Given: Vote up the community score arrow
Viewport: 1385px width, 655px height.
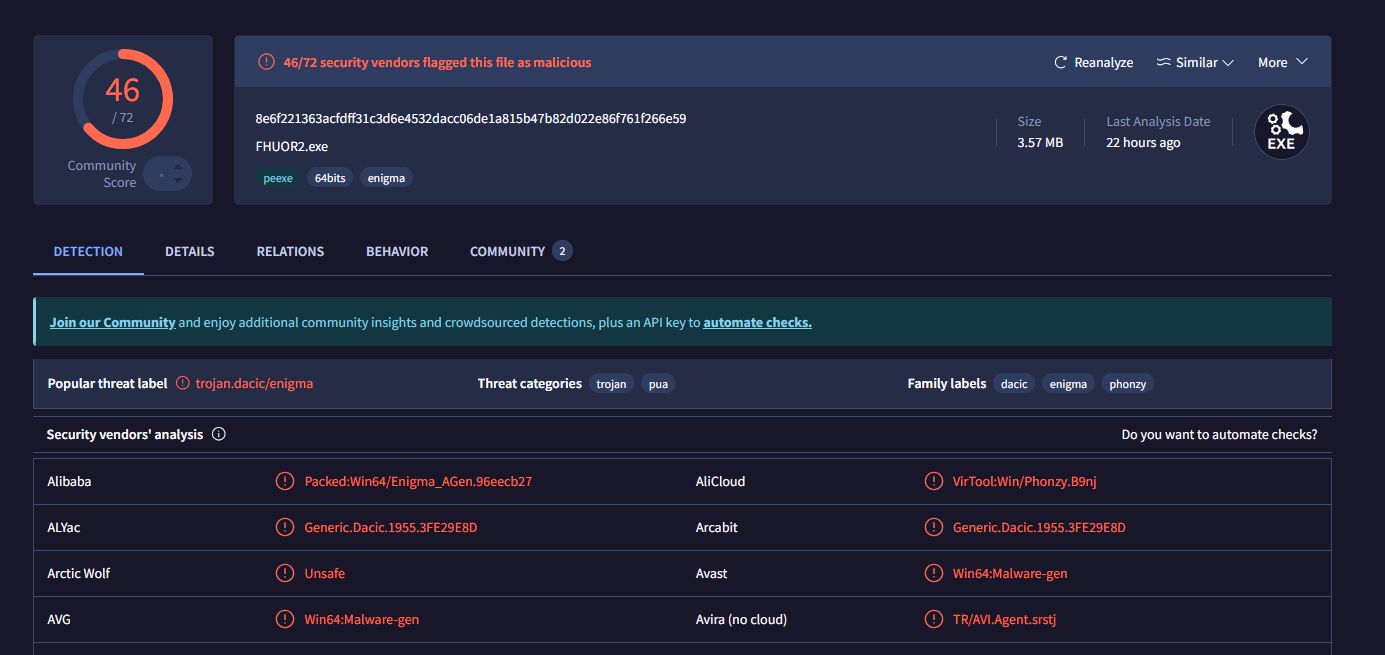Looking at the screenshot, I should pos(177,166).
